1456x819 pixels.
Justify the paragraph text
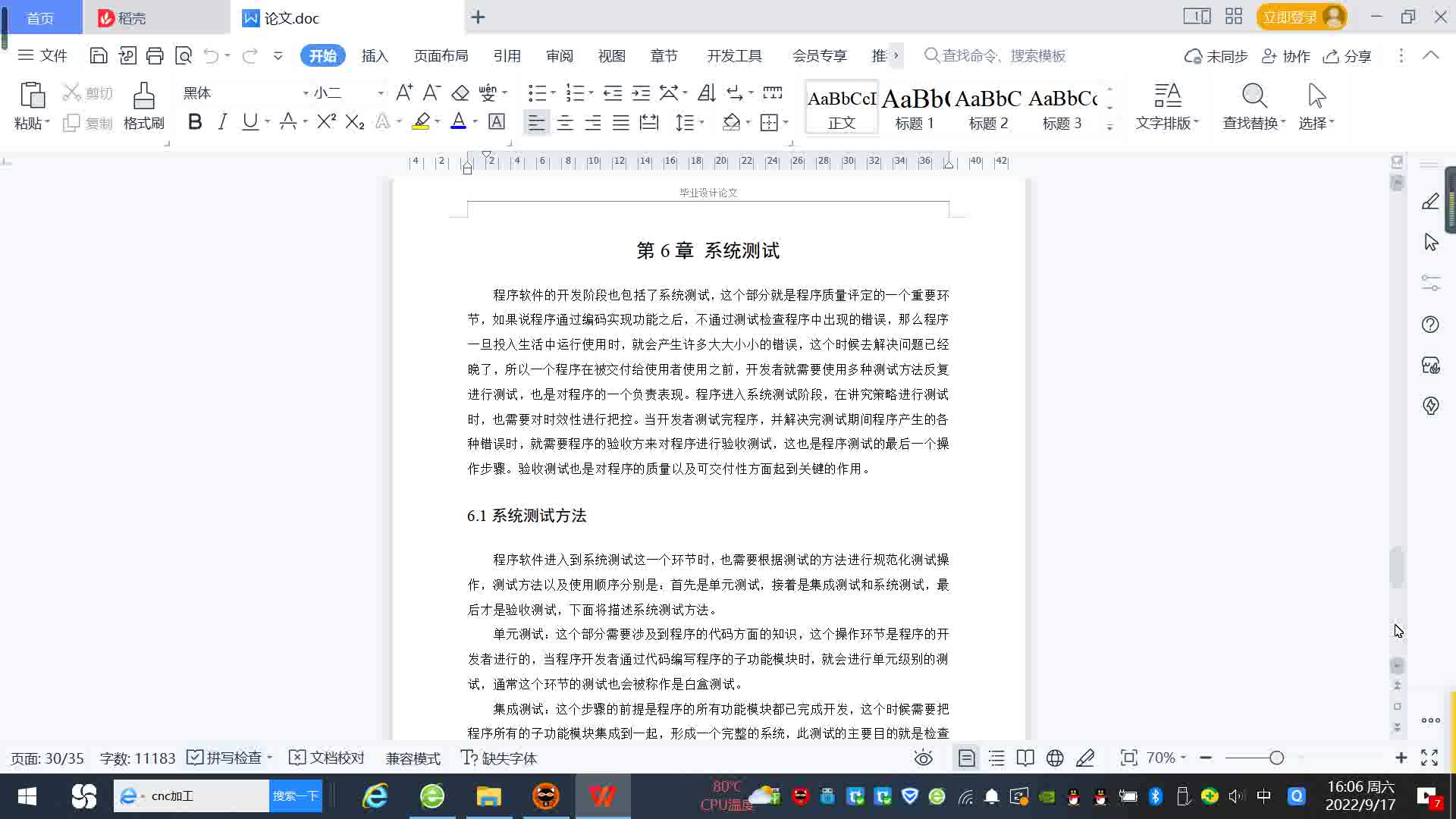[621, 122]
